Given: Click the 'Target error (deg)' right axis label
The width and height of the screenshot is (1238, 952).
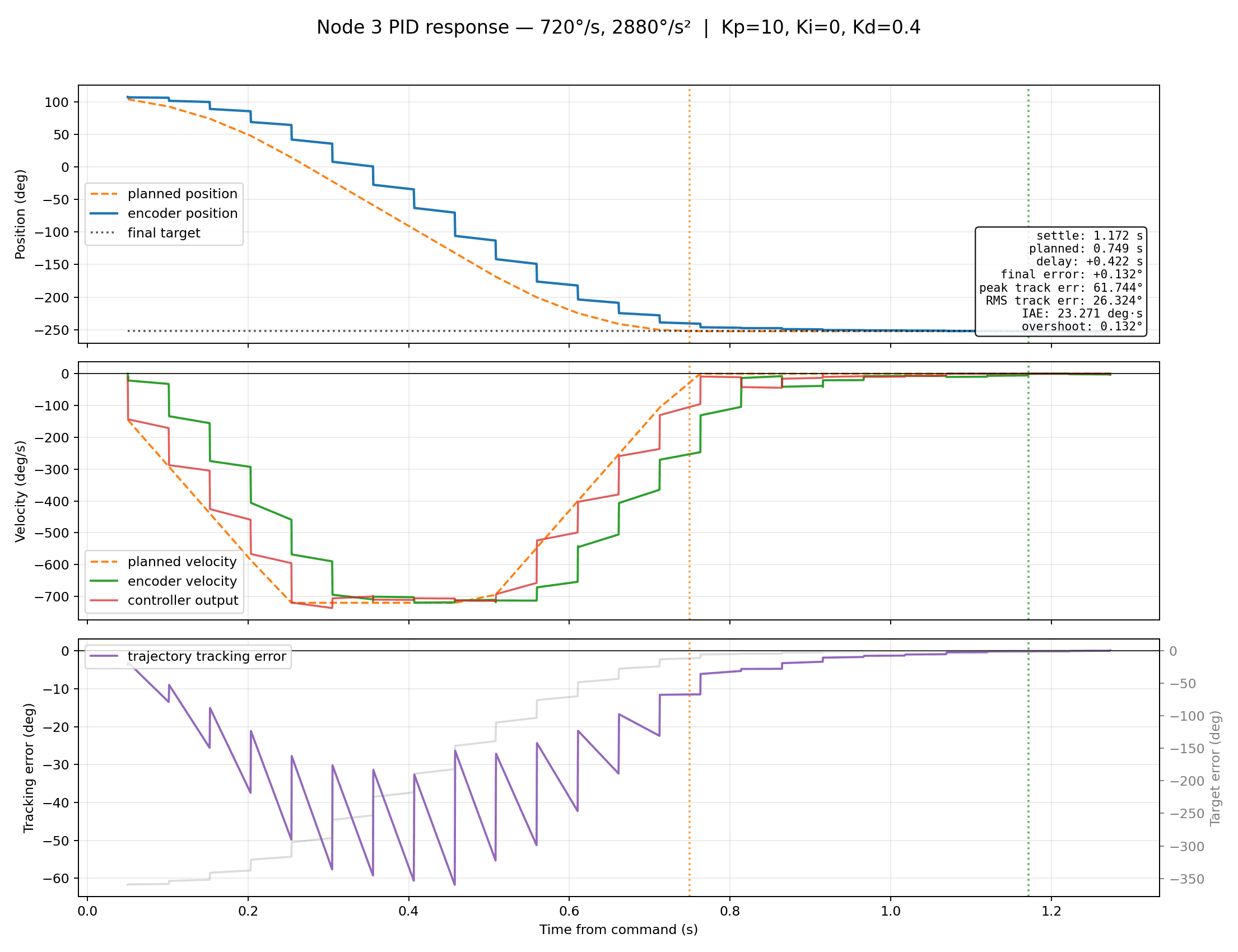Looking at the screenshot, I should pyautogui.click(x=1216, y=768).
